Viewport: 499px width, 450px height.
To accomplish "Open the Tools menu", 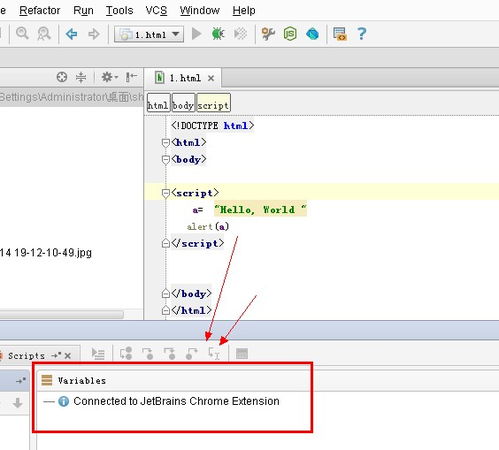I will tap(119, 10).
